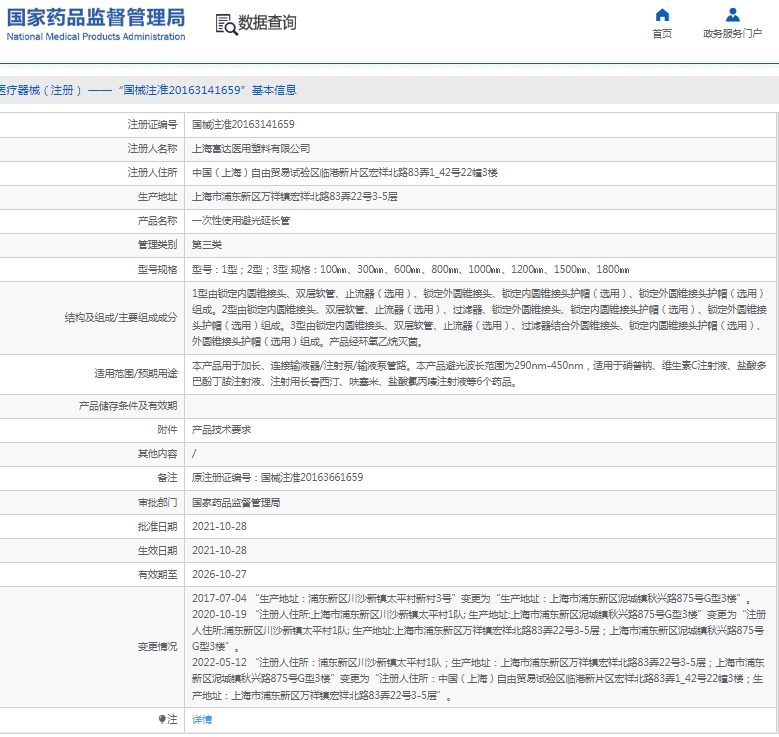Click the 变更情况 field label
The height and width of the screenshot is (737, 779).
point(157,647)
